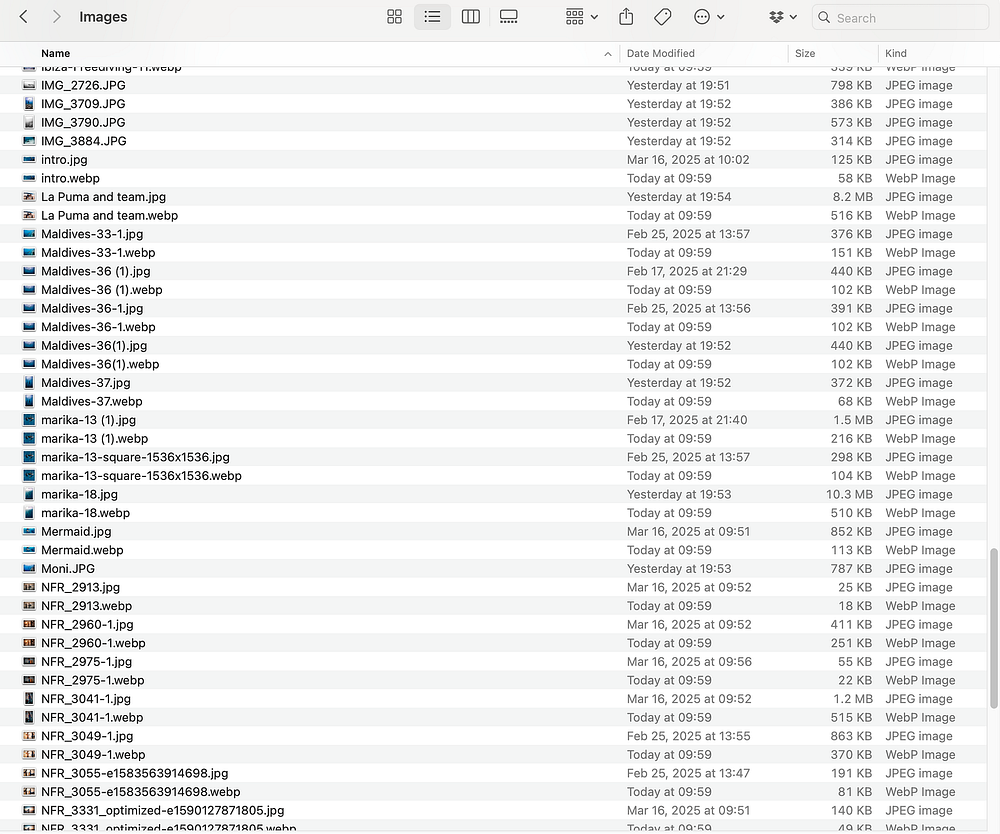The height and width of the screenshot is (834, 1000).
Task: Select NFR_2913.webp file name
Action: pos(87,606)
